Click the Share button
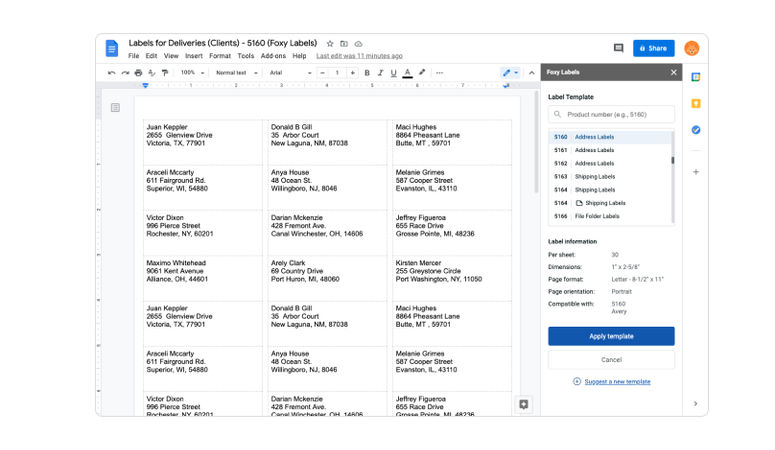Image resolution: width=775 pixels, height=450 pixels. tap(653, 48)
